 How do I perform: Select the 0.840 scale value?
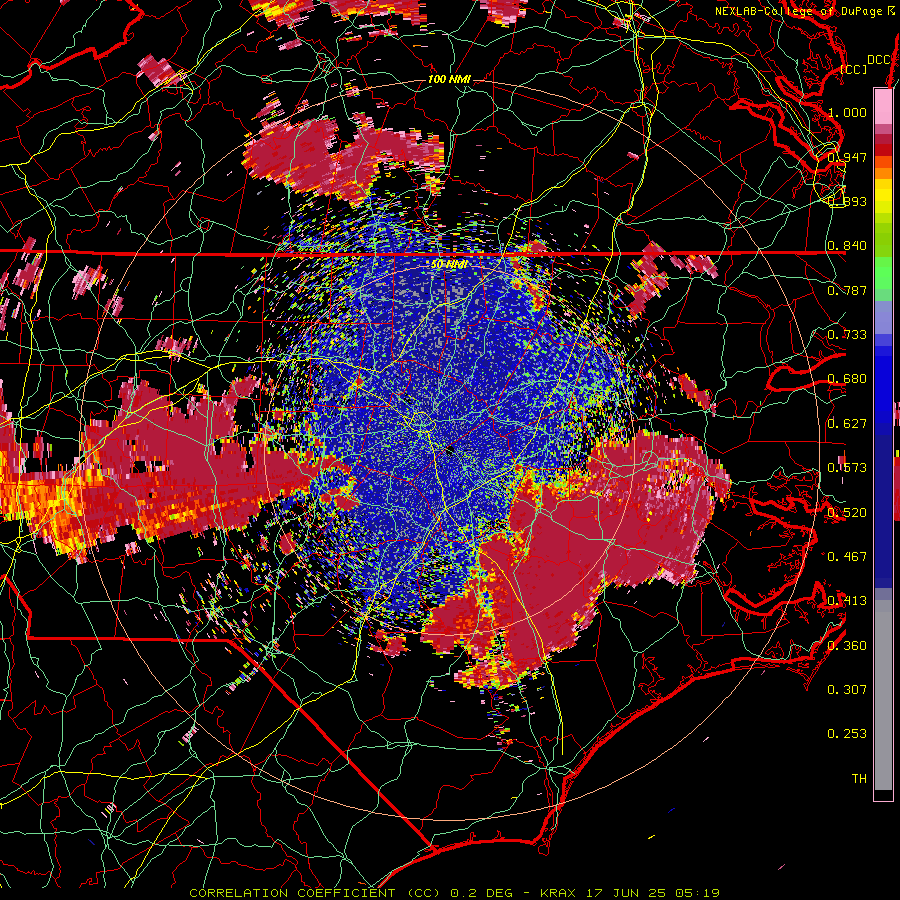[x=847, y=246]
